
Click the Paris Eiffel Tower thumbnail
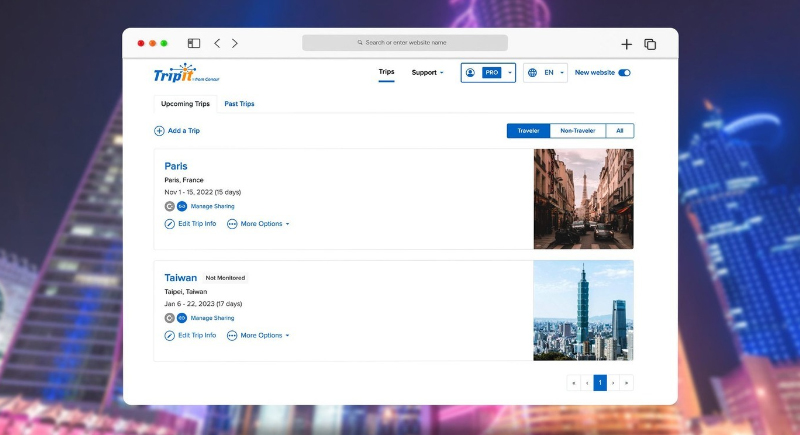tap(583, 199)
